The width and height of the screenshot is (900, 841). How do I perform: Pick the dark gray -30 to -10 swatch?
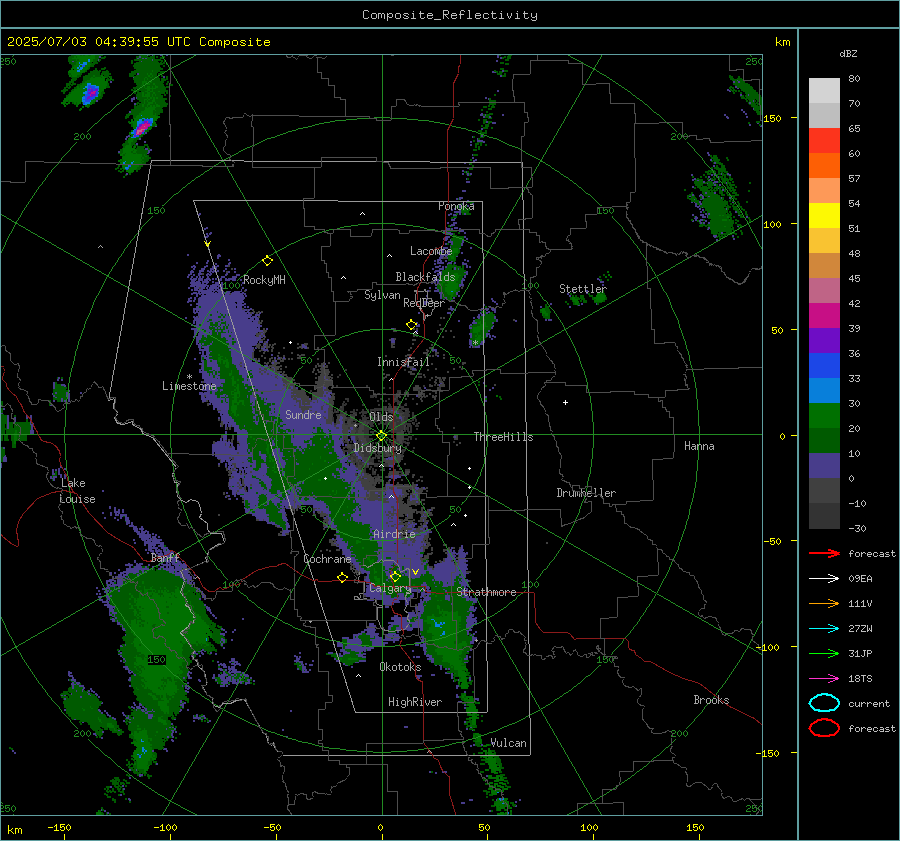[x=824, y=516]
